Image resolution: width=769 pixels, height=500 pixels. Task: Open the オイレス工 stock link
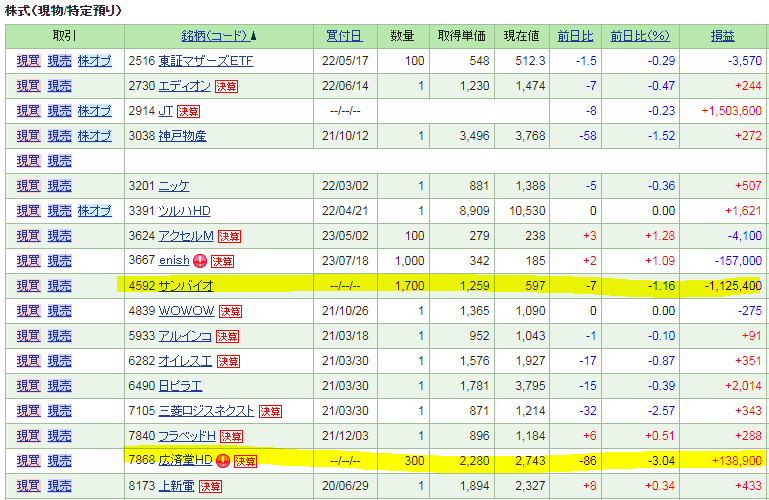coord(186,361)
